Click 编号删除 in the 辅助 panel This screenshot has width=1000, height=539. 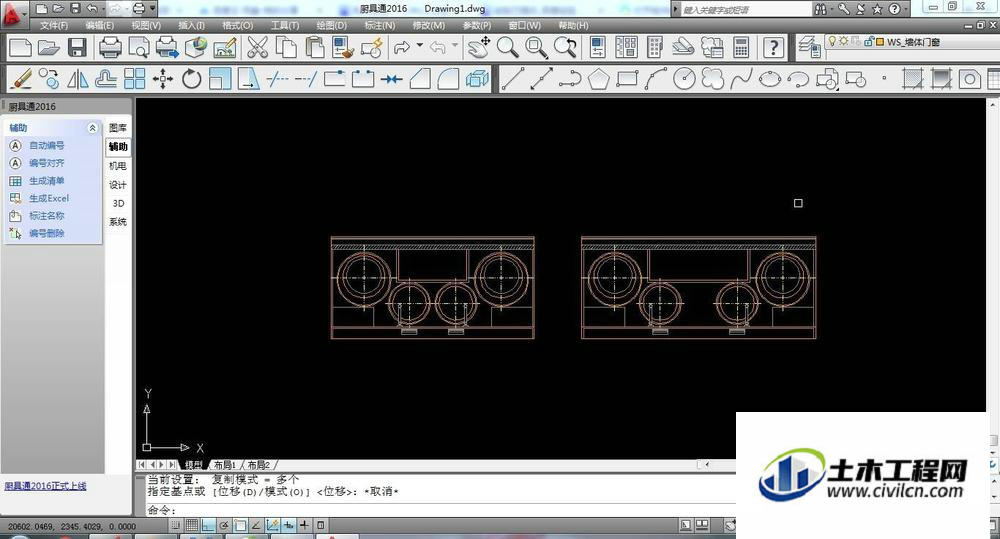pyautogui.click(x=47, y=233)
